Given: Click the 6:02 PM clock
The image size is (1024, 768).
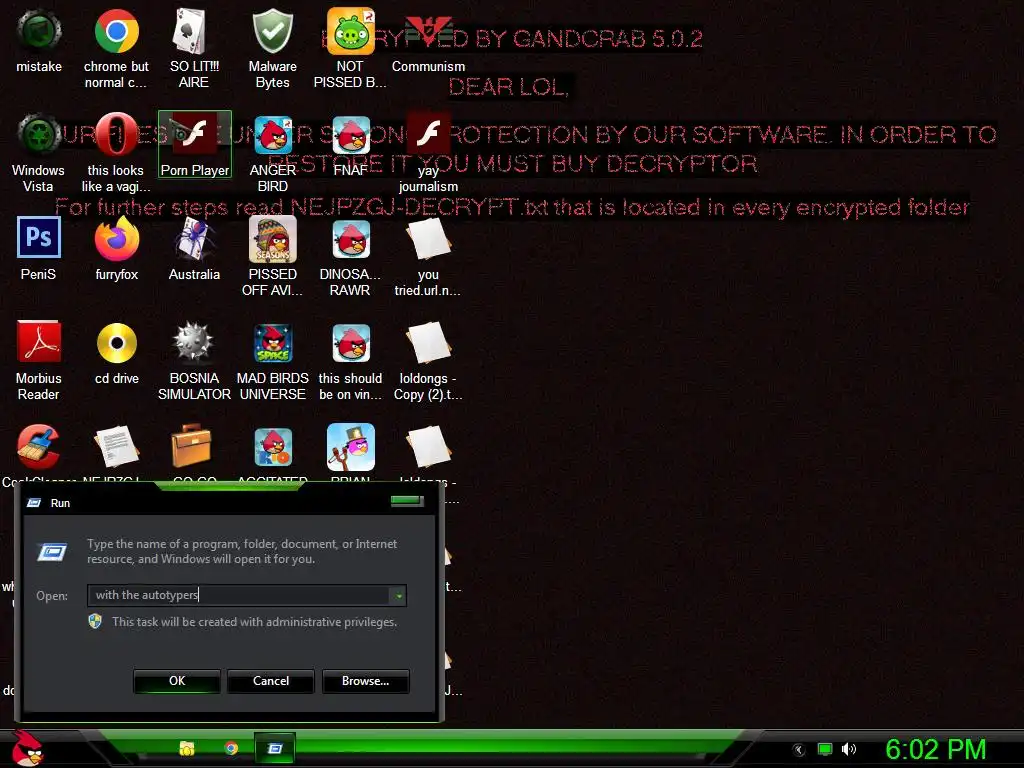Looking at the screenshot, I should click(935, 749).
